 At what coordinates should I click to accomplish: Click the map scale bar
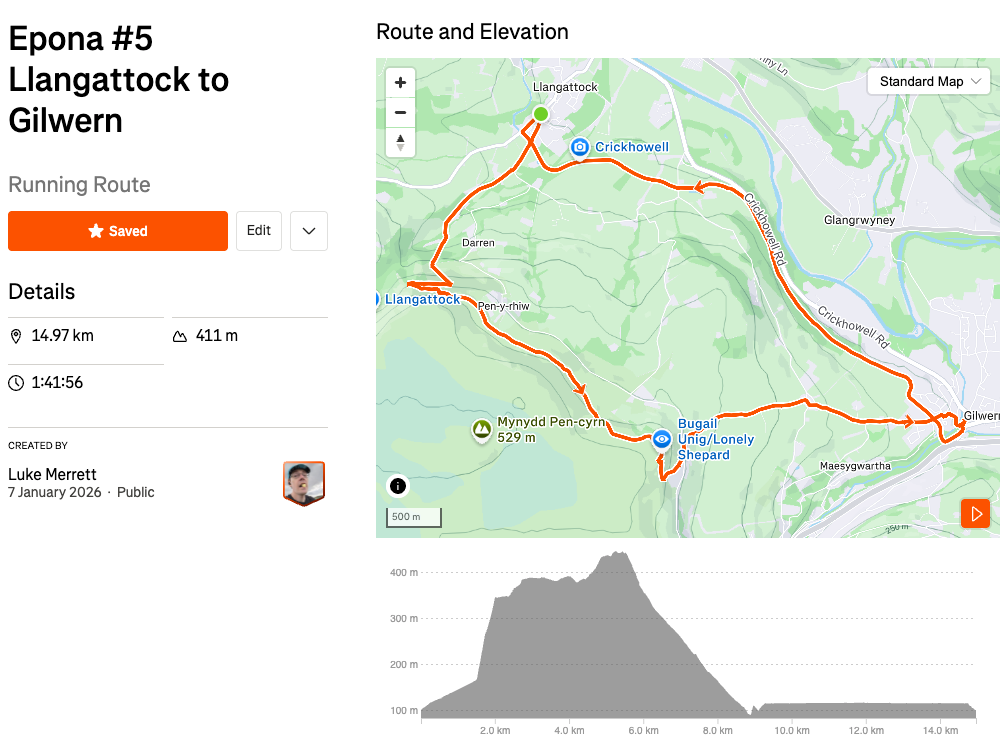(x=413, y=517)
